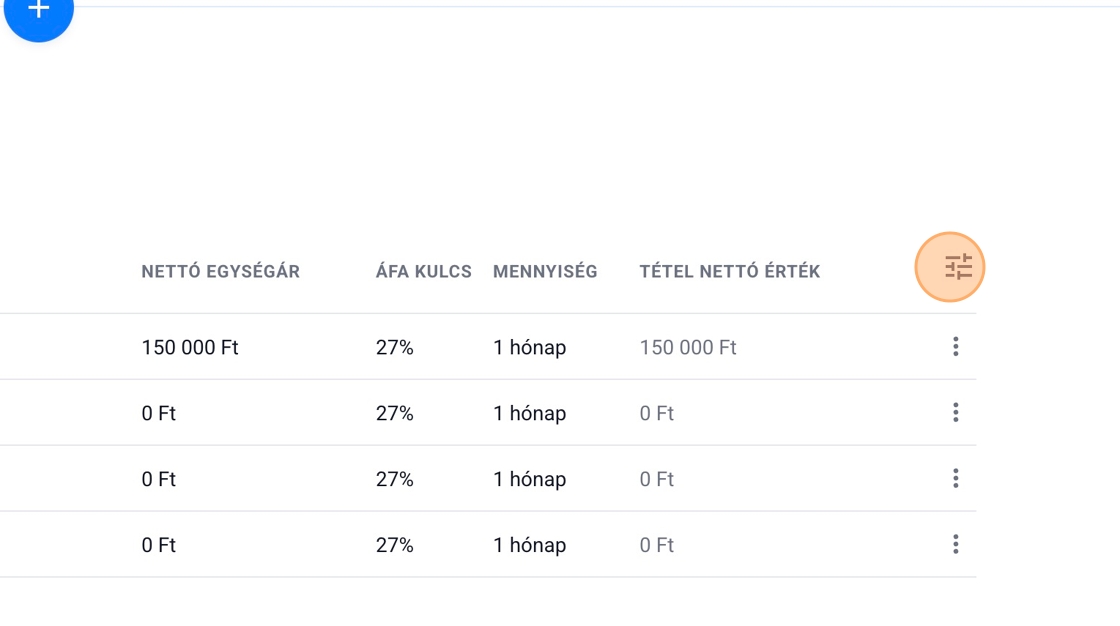Click the 1 hónap quantity in last row
Screen dimensions: 1120x626
[529, 545]
